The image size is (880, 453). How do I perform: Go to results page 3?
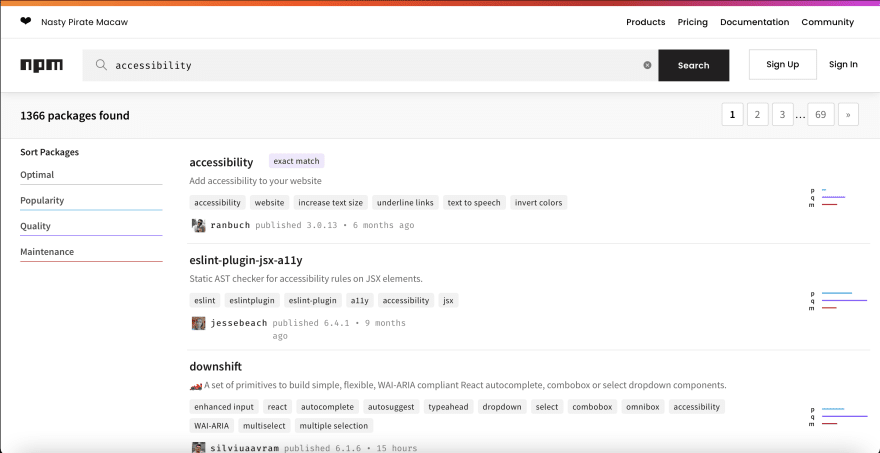click(x=782, y=115)
